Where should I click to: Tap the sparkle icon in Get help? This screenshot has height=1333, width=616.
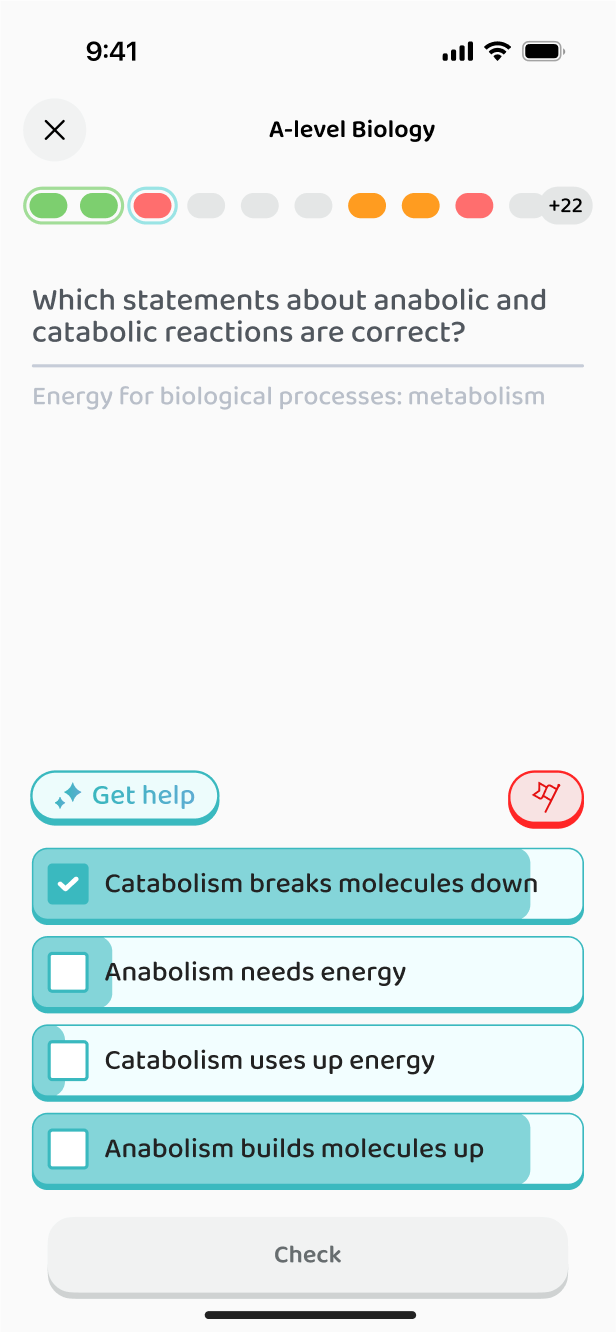pyautogui.click(x=68, y=796)
